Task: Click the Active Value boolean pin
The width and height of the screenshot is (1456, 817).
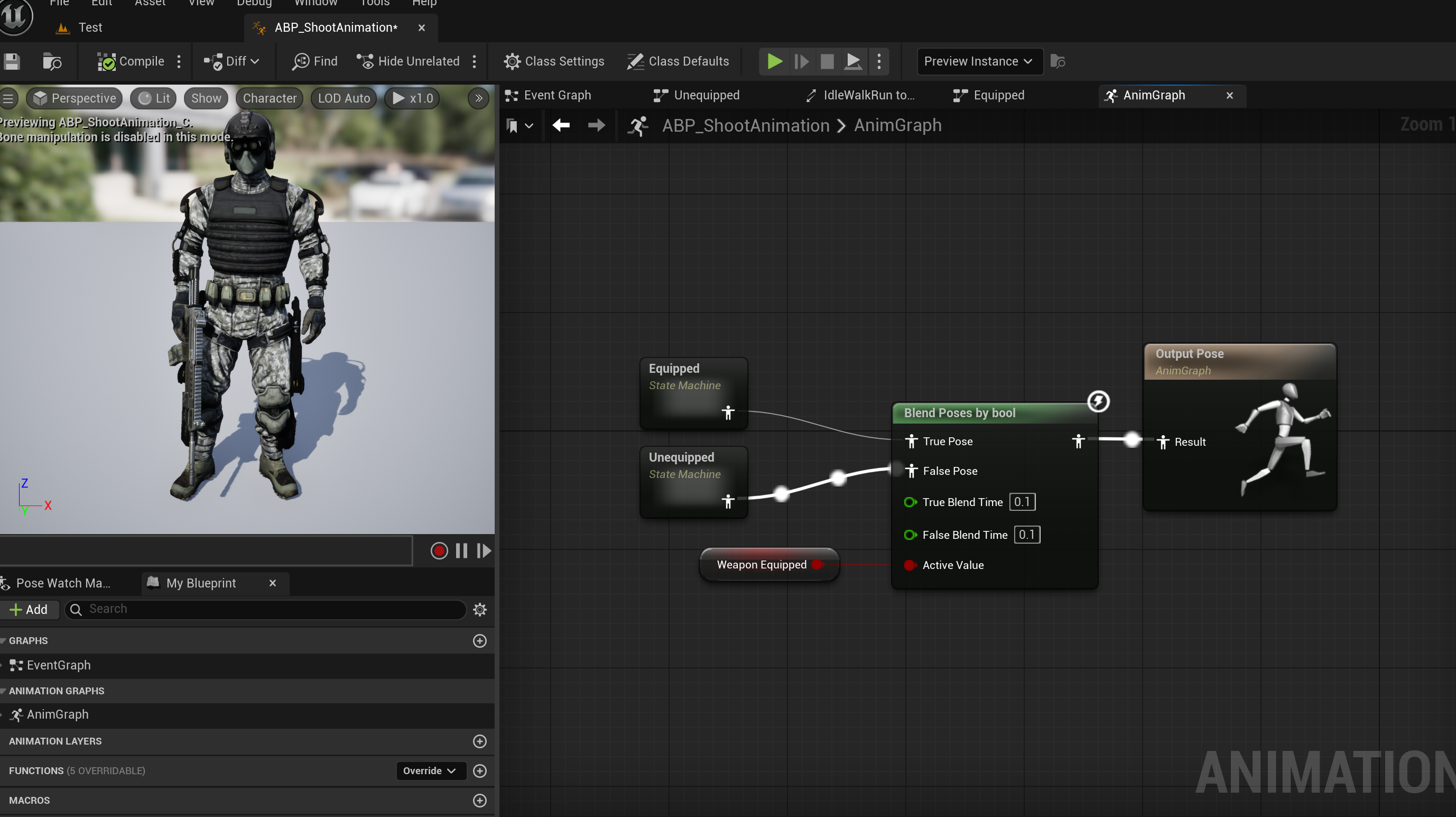Action: 909,565
